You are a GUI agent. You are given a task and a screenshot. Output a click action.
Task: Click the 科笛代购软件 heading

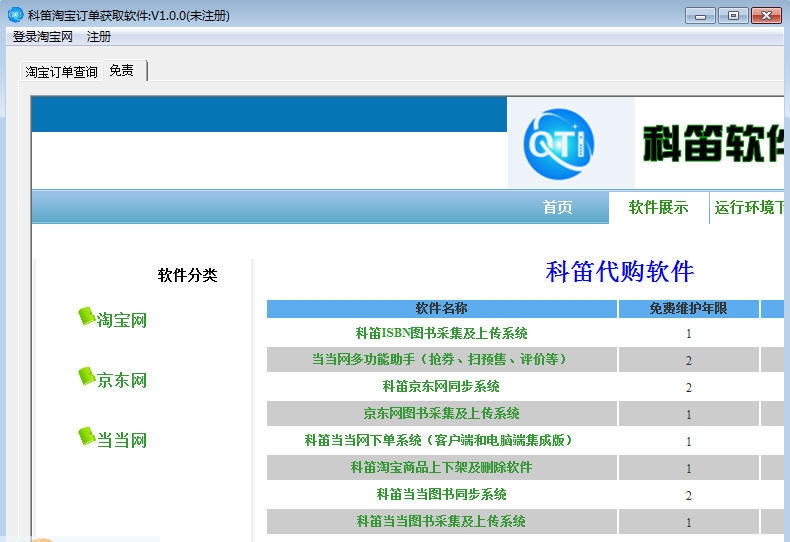(620, 272)
